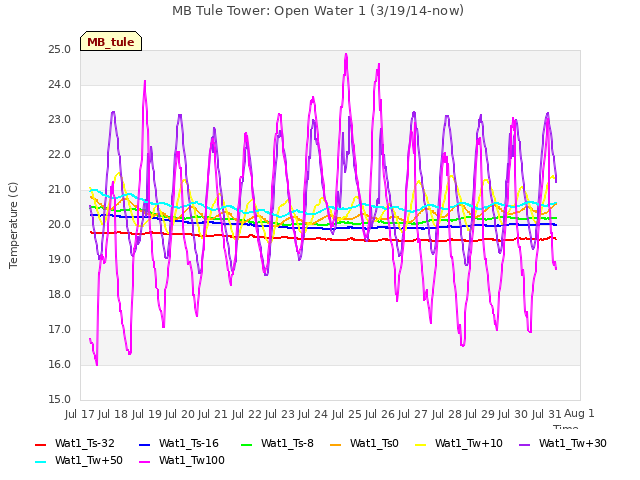
Task: Click the red Wat1_Ts-32 legend swatch
Action: point(40,444)
